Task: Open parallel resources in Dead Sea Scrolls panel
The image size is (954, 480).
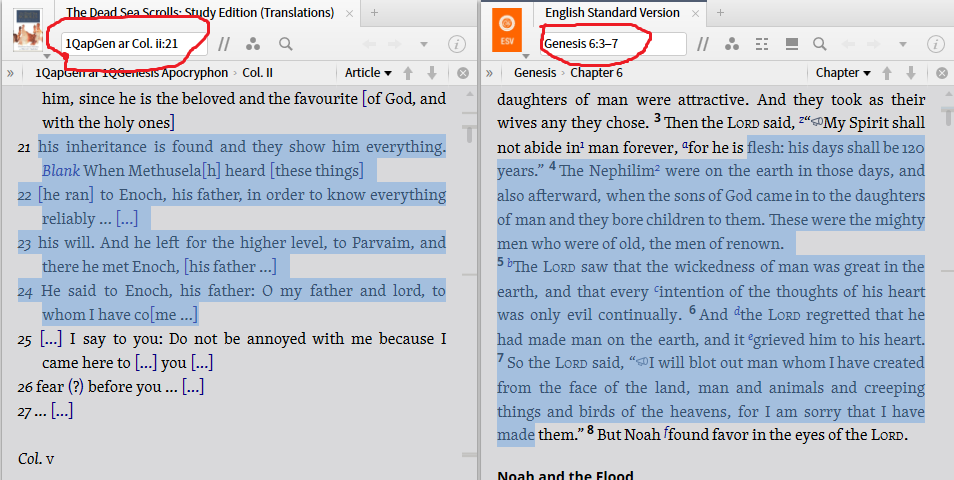Action: [224, 44]
